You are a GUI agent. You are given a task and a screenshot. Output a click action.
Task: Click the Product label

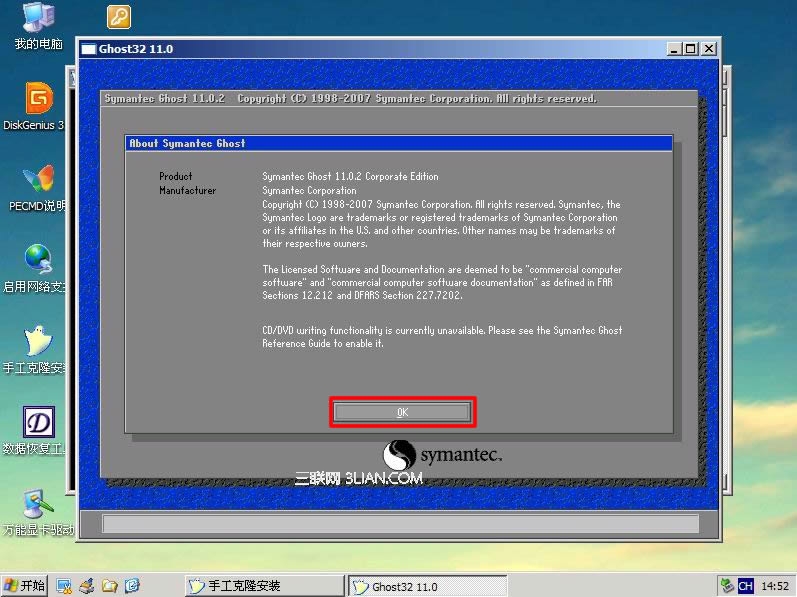(x=175, y=176)
